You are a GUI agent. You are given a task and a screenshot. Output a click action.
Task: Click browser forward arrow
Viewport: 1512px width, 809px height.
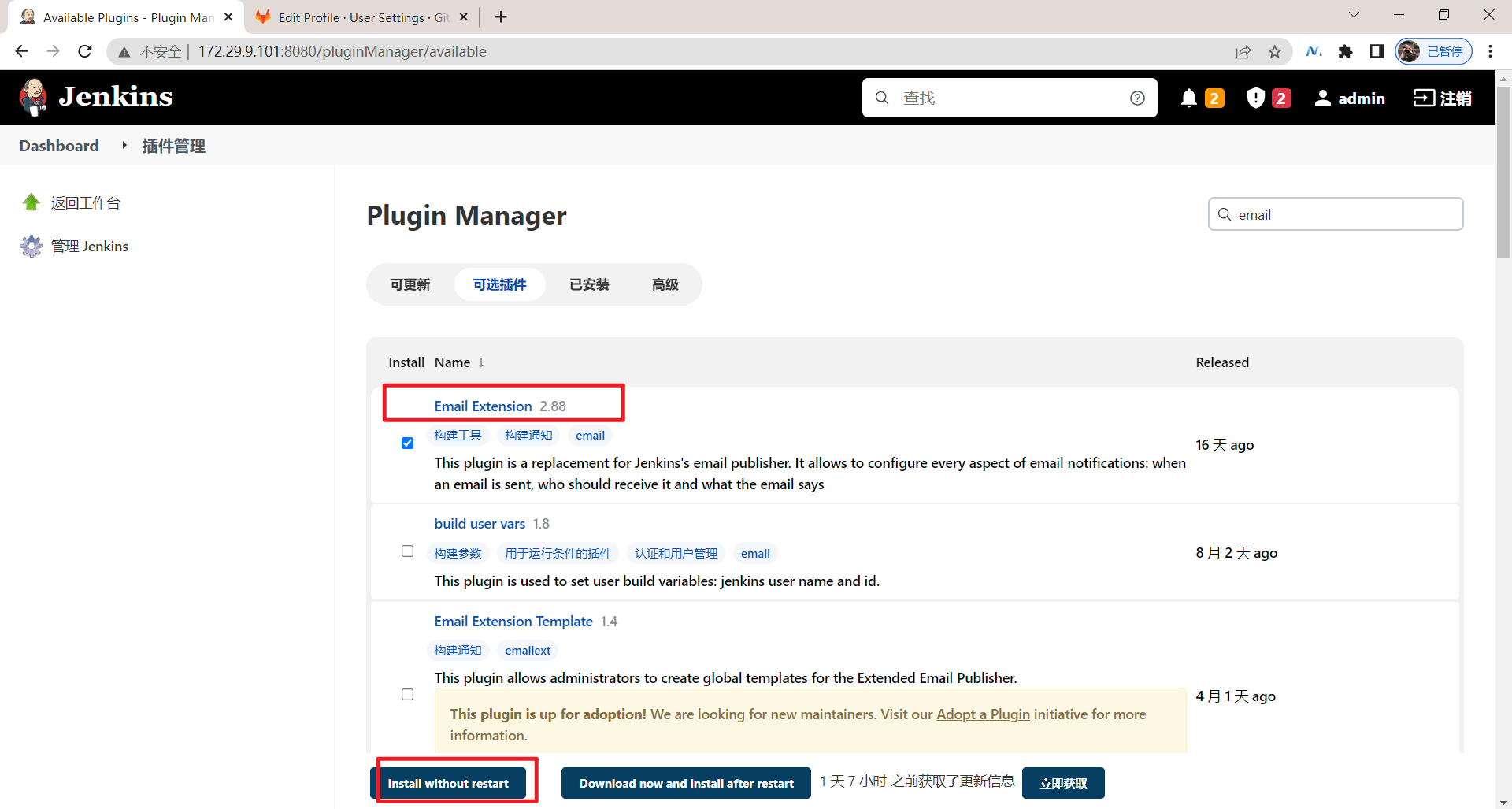click(53, 51)
